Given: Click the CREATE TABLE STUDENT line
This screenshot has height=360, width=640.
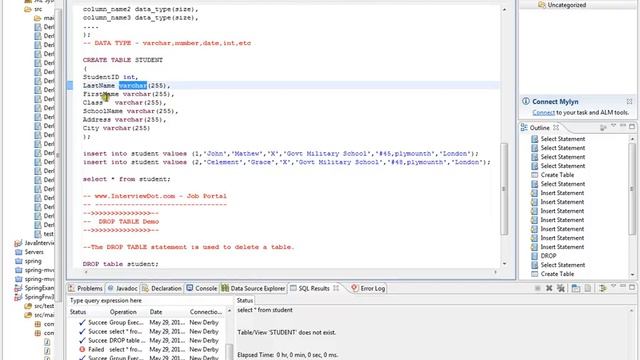Looking at the screenshot, I should tap(122, 60).
